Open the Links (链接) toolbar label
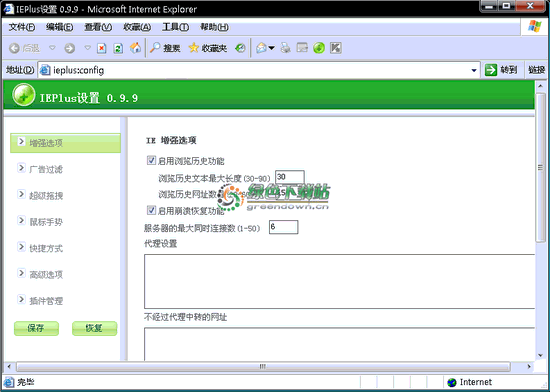The width and height of the screenshot is (550, 392). tap(537, 70)
